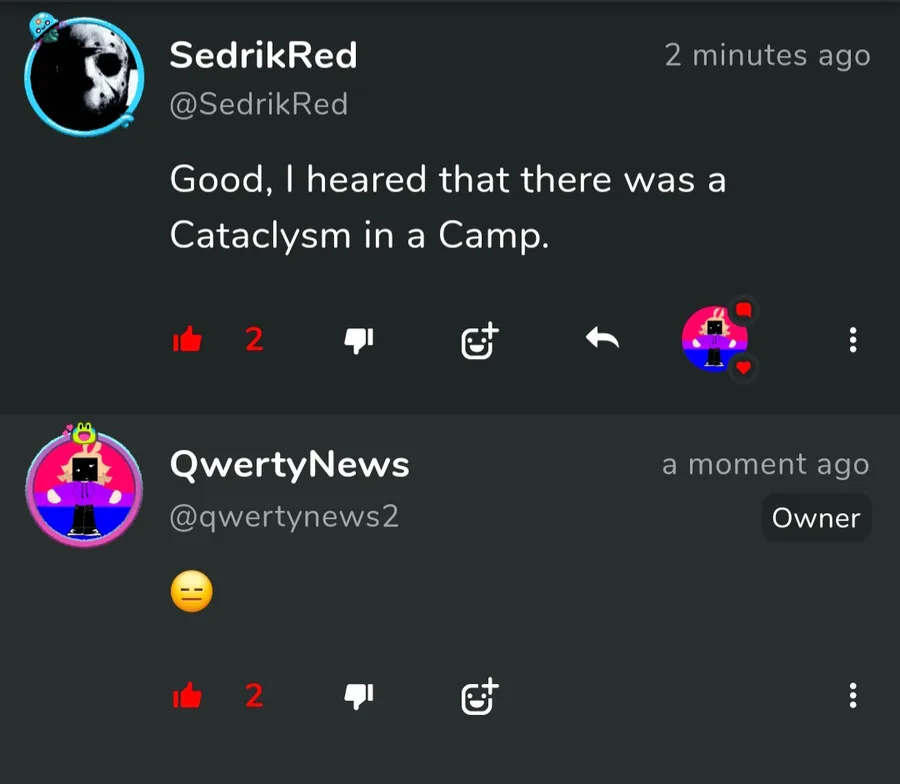Image resolution: width=900 pixels, height=784 pixels.
Task: Add emoji reaction to SedrikRed's comment
Action: click(480, 340)
